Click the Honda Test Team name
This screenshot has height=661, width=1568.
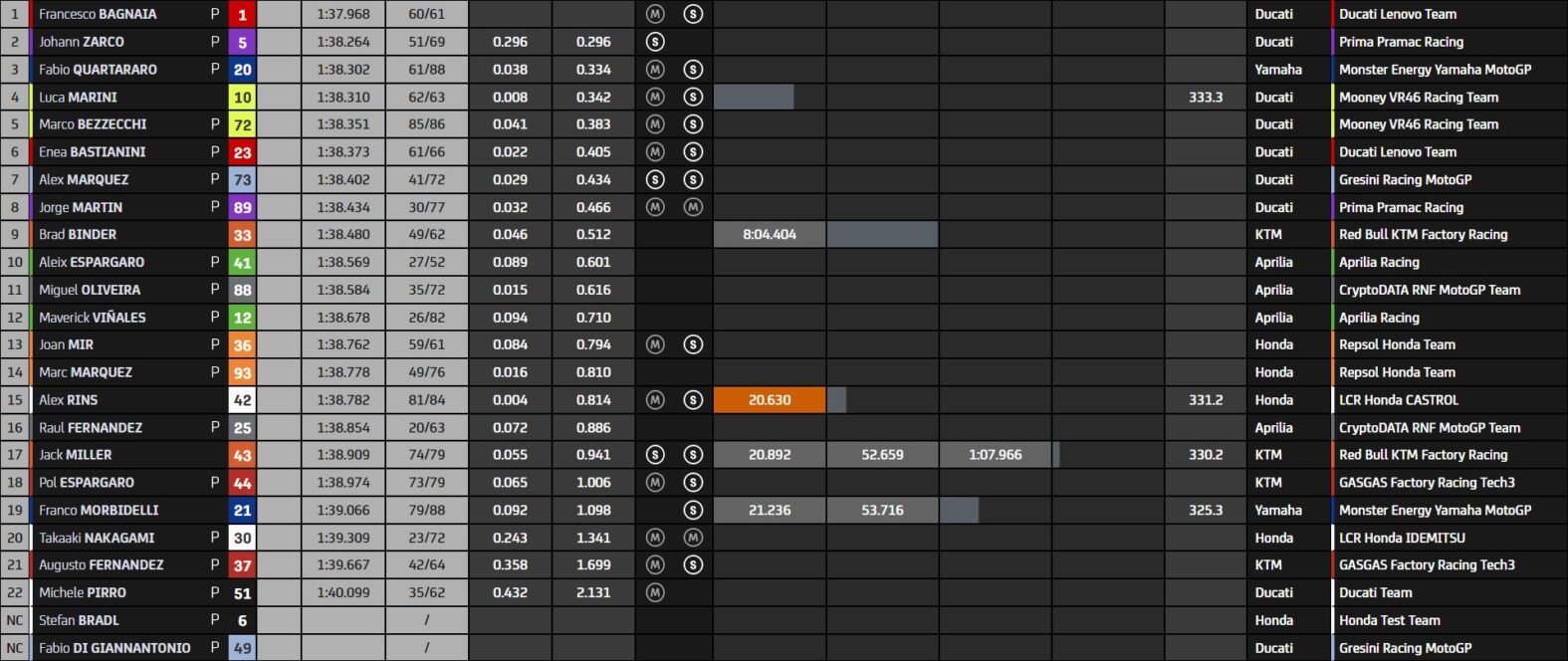point(1390,620)
